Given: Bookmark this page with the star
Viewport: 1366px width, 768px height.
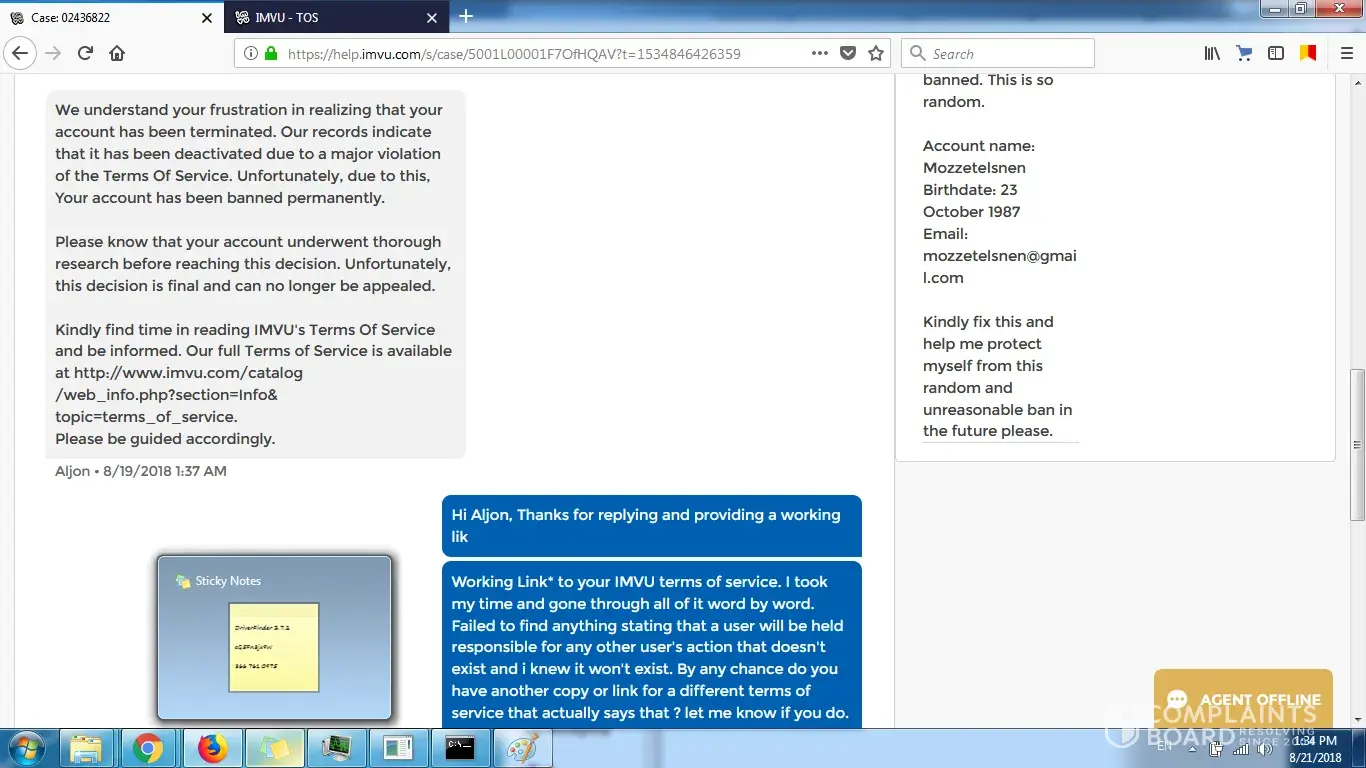Looking at the screenshot, I should coord(876,53).
